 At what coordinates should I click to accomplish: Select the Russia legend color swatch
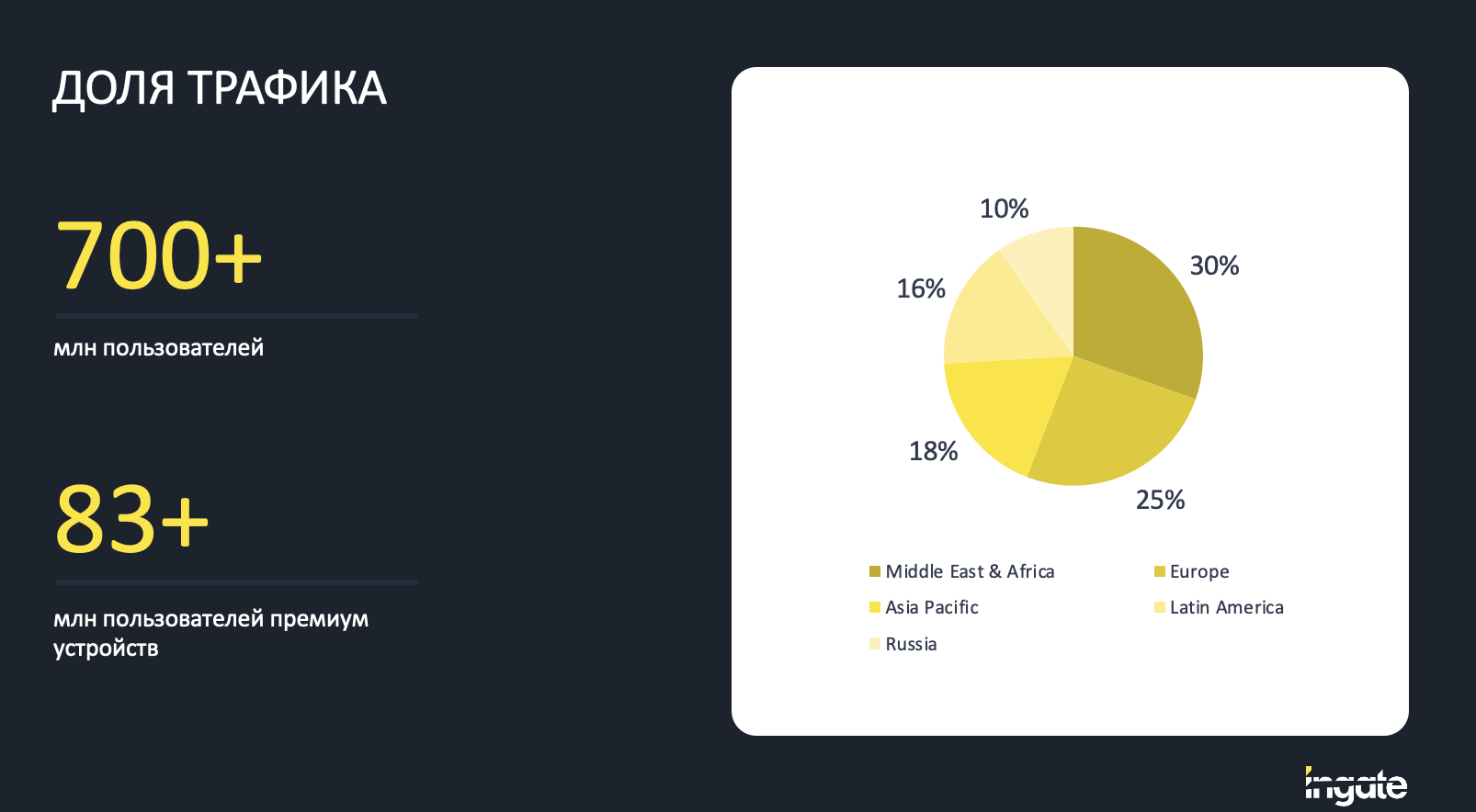coord(875,643)
